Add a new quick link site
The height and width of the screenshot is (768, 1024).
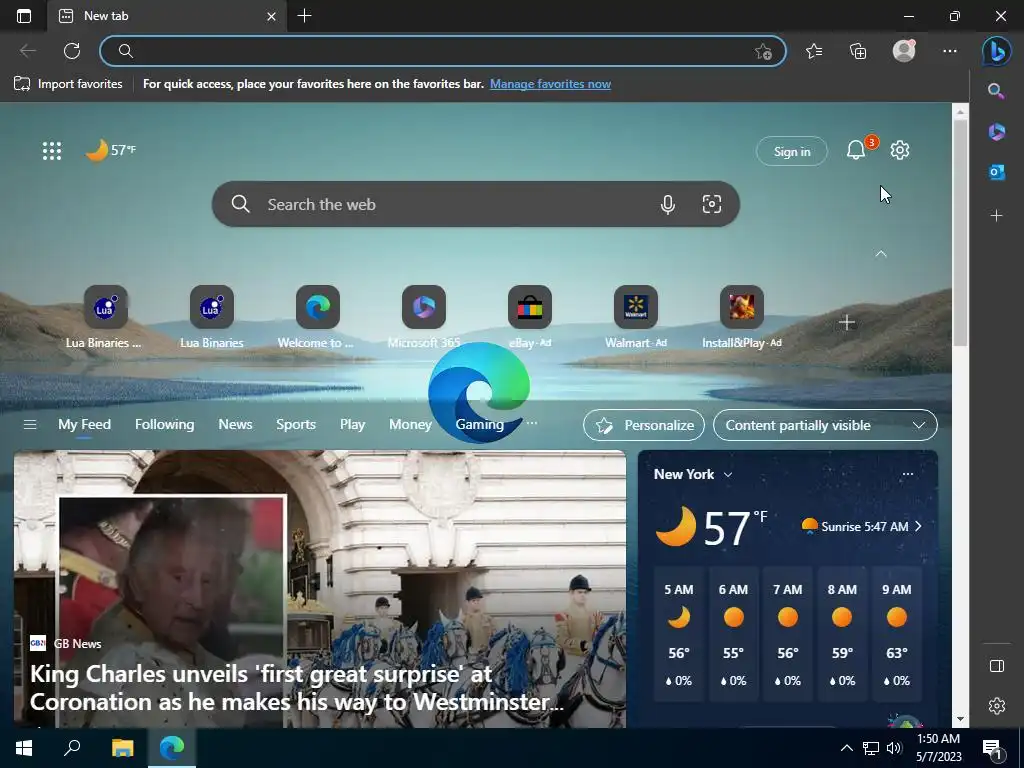(847, 323)
